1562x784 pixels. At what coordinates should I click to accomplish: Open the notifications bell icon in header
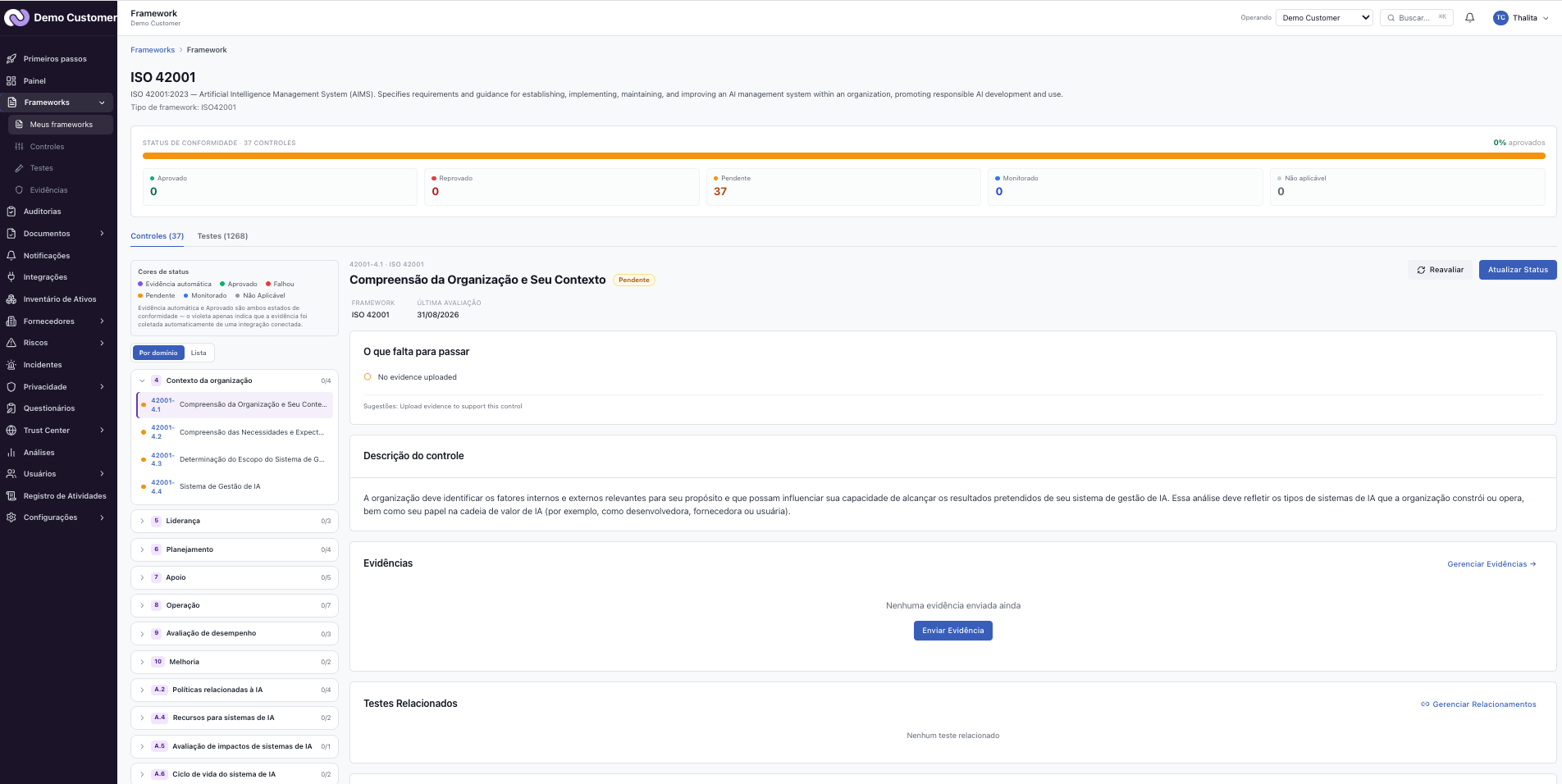click(x=1470, y=17)
